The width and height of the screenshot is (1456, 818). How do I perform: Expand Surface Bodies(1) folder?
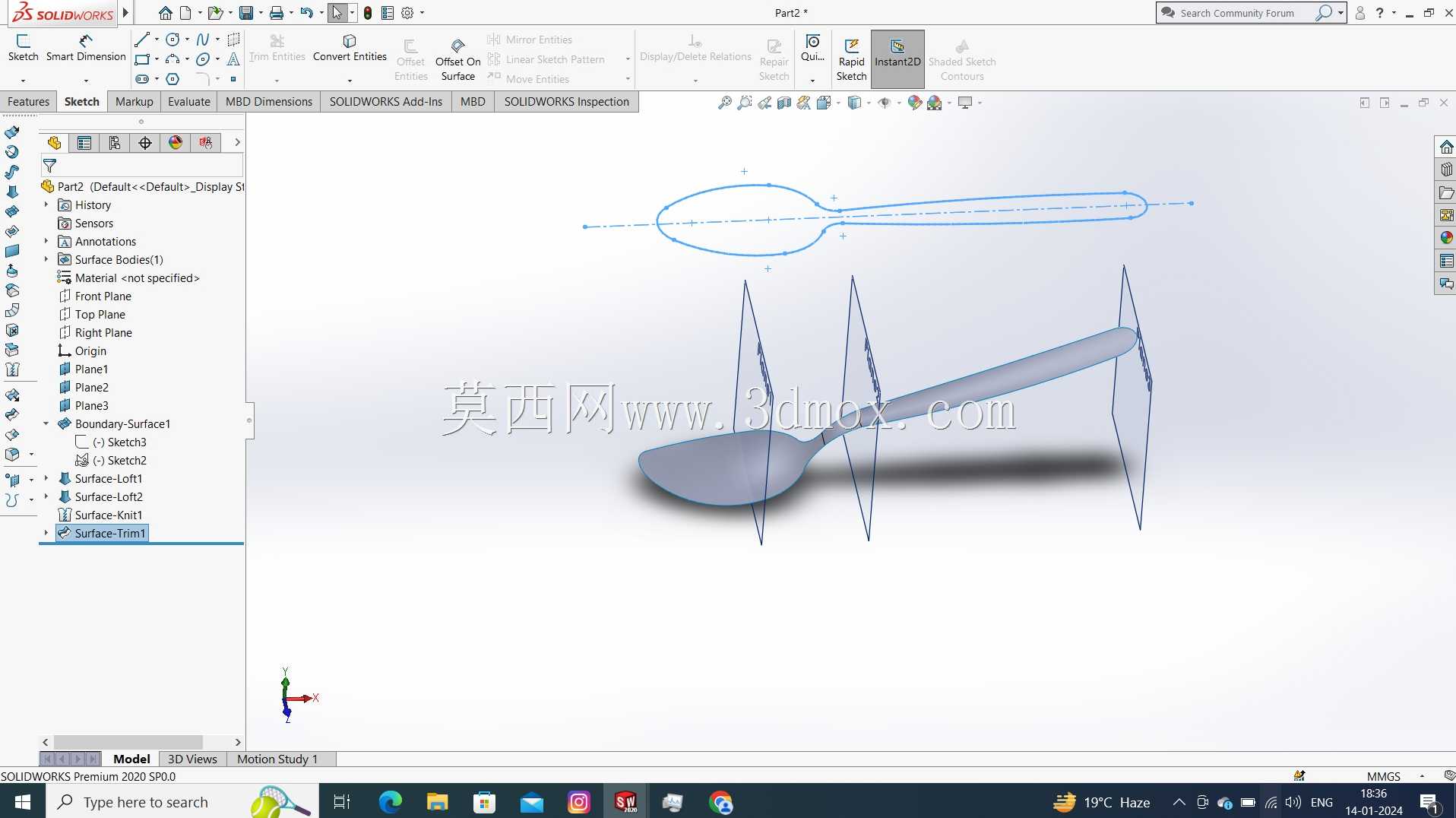[46, 260]
